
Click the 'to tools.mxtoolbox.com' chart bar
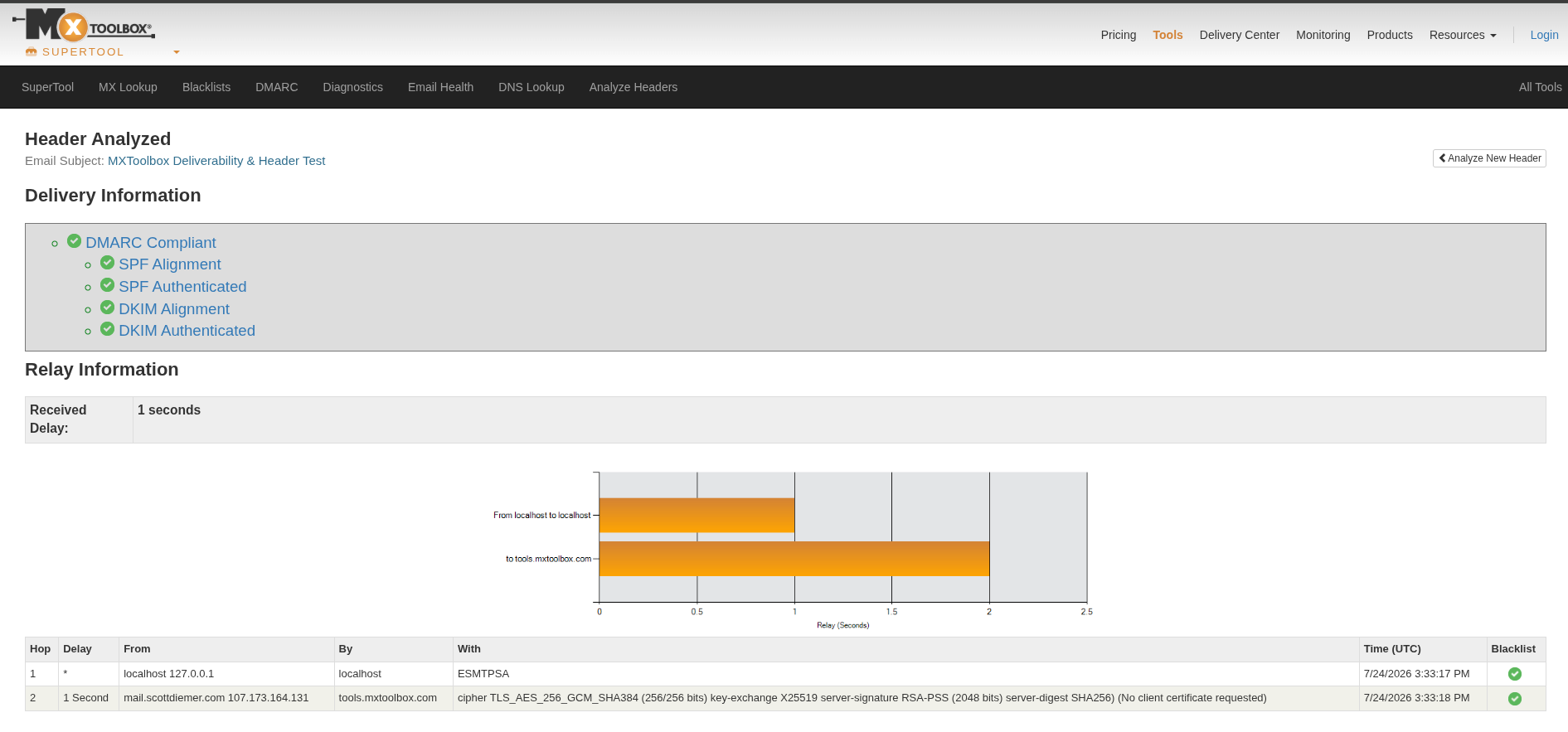pos(794,559)
